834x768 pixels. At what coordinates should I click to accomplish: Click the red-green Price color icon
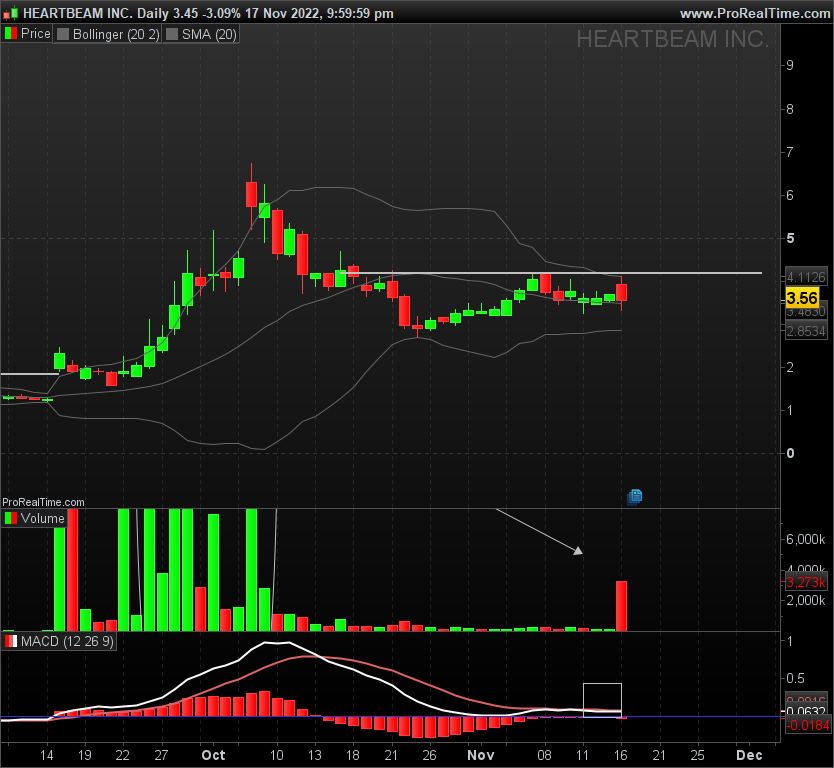(x=11, y=34)
